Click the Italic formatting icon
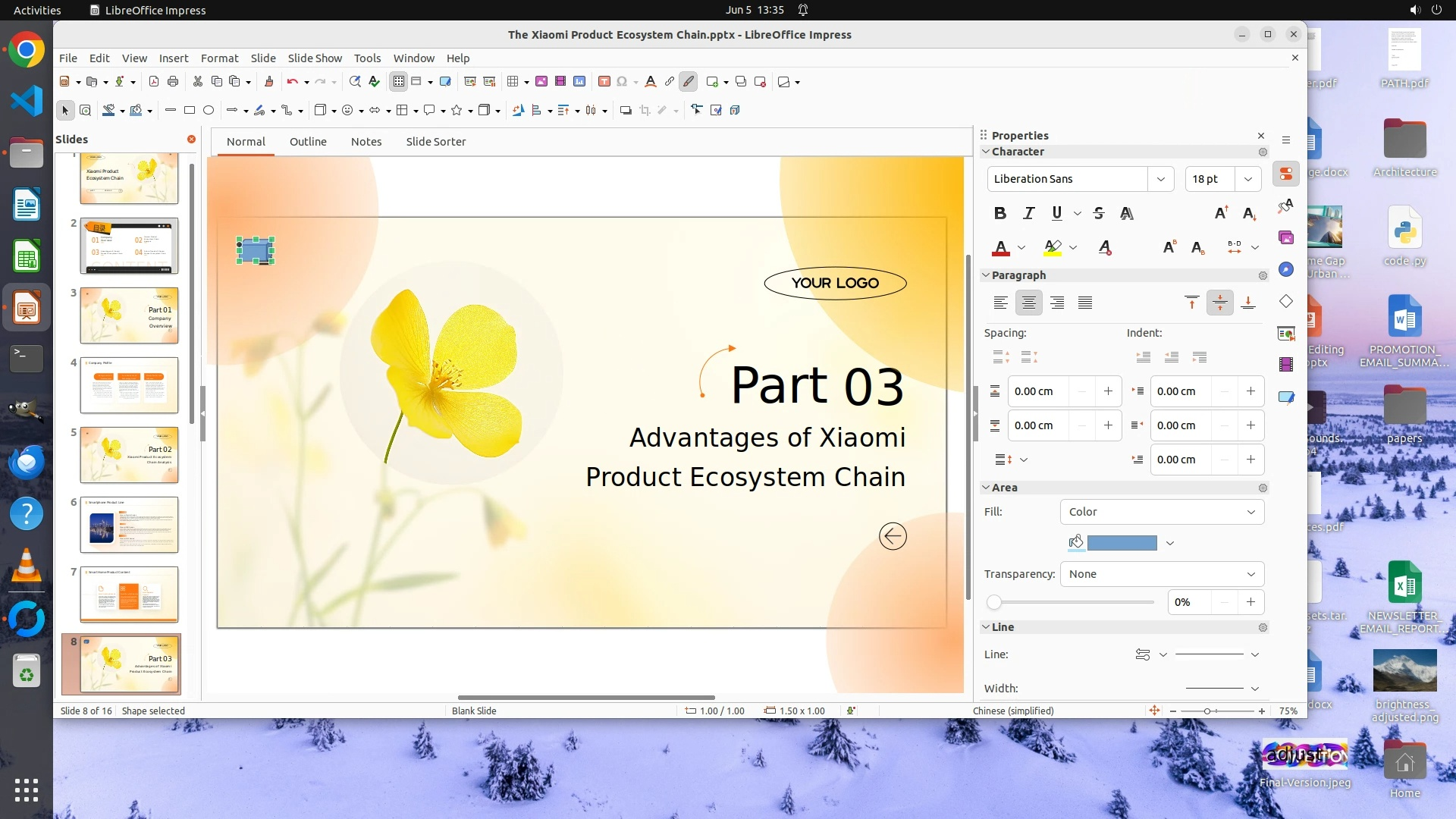Screen dimensions: 1456x819 [x=1028, y=213]
